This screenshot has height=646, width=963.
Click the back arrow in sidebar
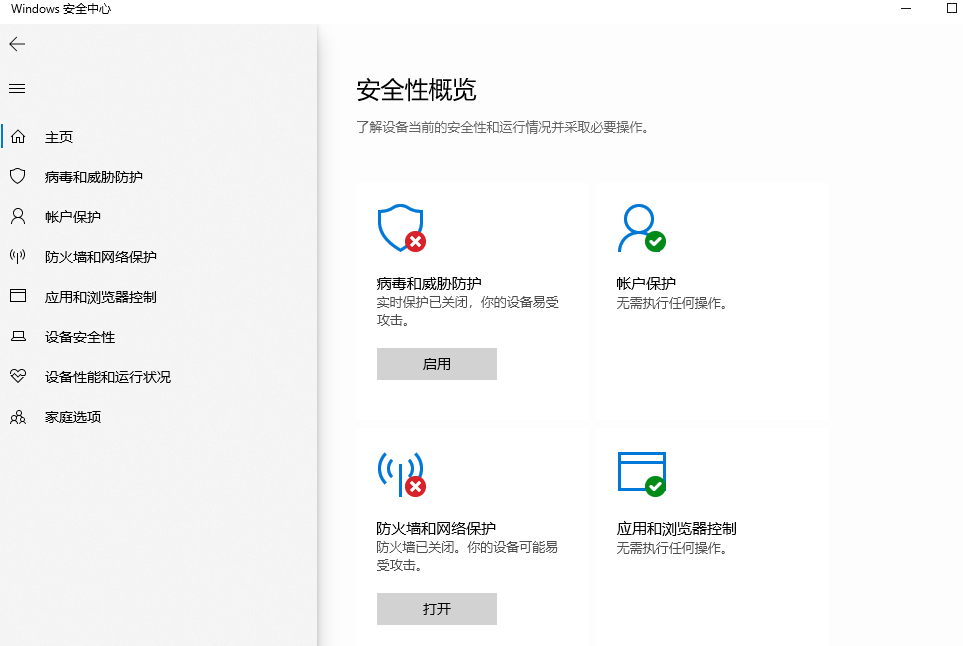(x=17, y=44)
